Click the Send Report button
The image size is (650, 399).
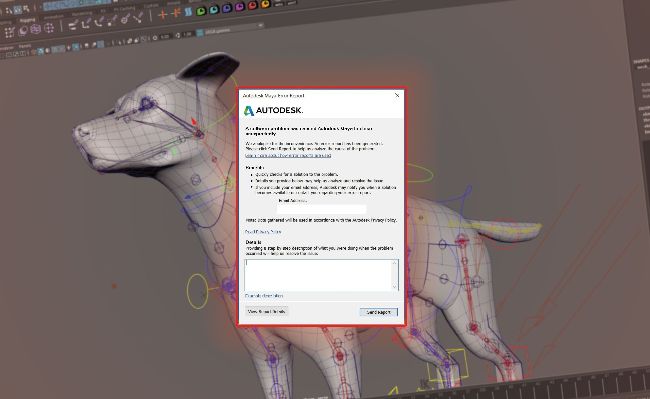378,312
